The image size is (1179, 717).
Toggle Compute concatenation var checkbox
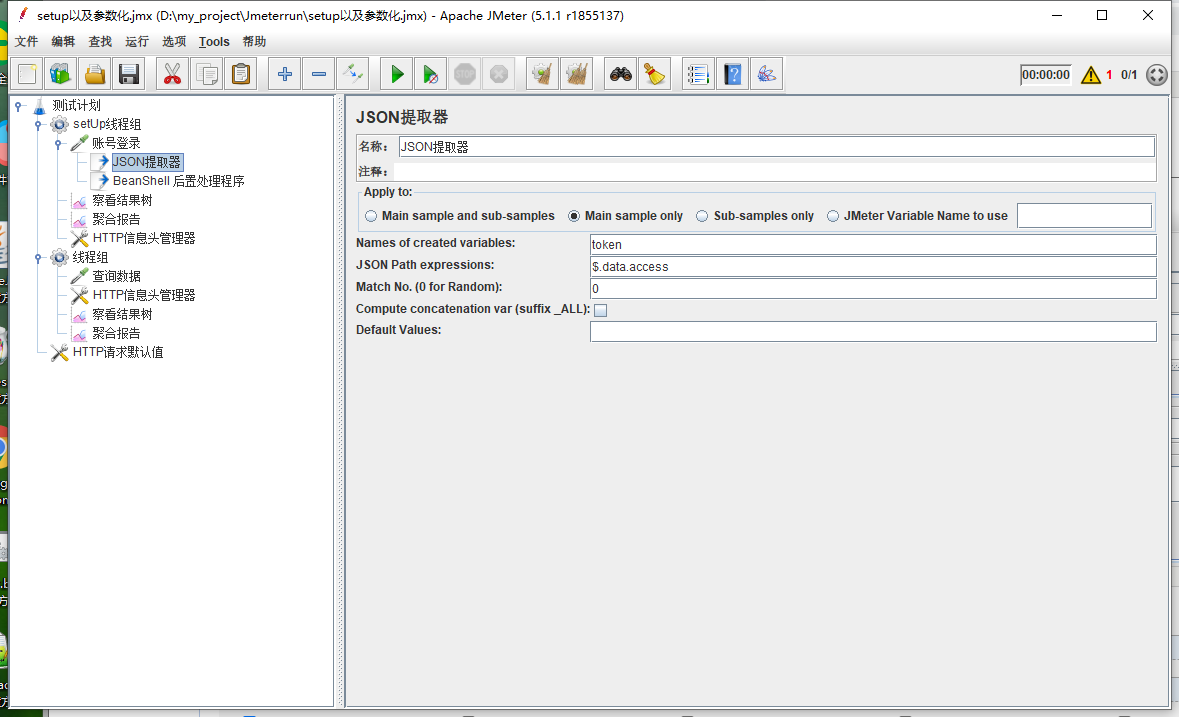pos(600,310)
